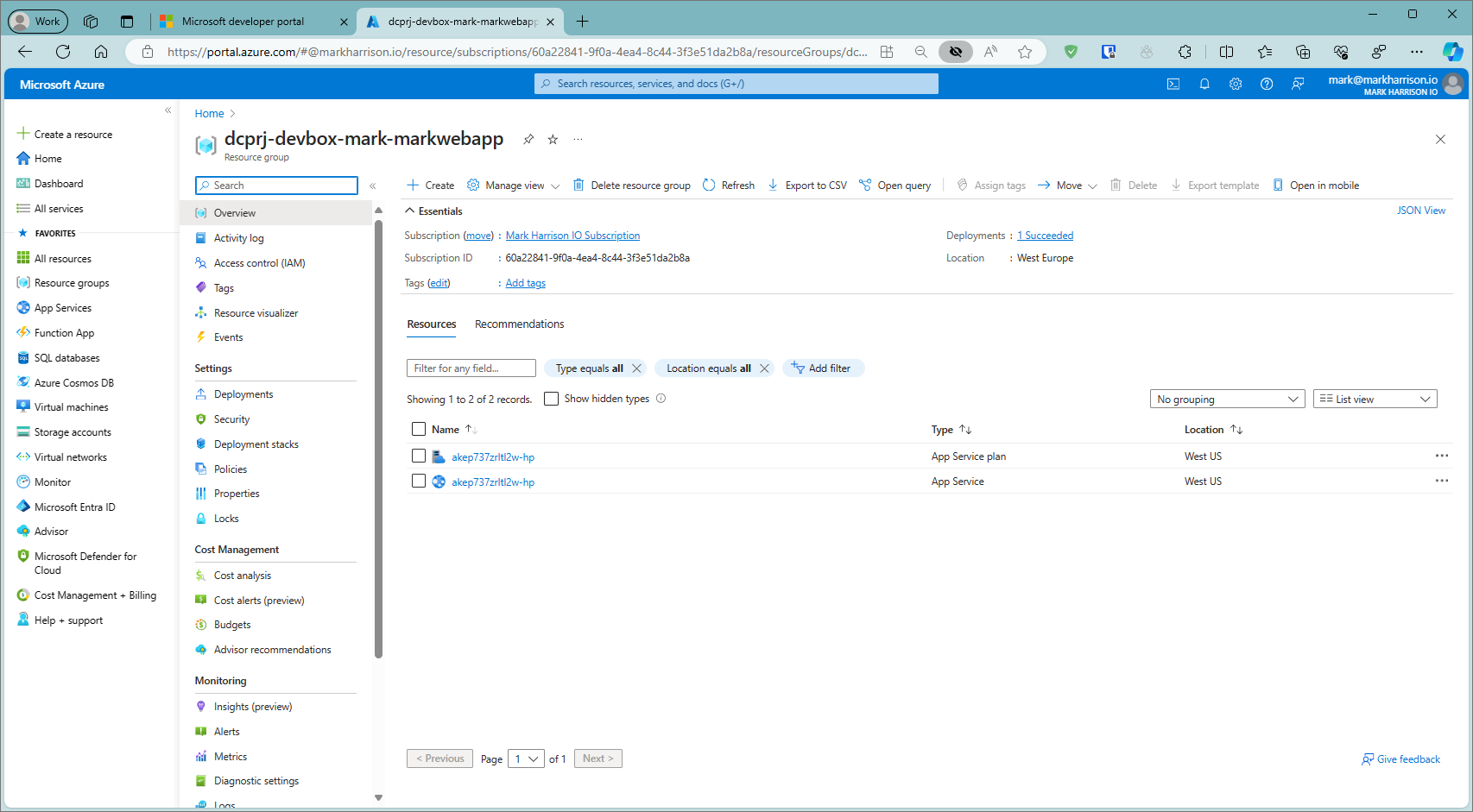Collapse the Essentials section
Screen dimensions: 1473x812
(409, 211)
